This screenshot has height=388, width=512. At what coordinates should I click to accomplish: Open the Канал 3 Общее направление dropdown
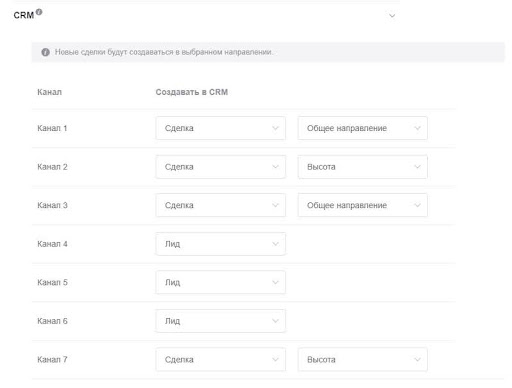[363, 205]
